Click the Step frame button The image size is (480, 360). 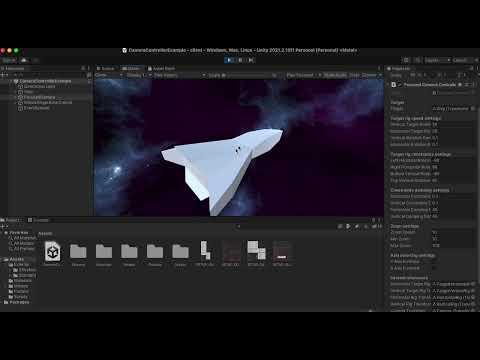coord(251,60)
